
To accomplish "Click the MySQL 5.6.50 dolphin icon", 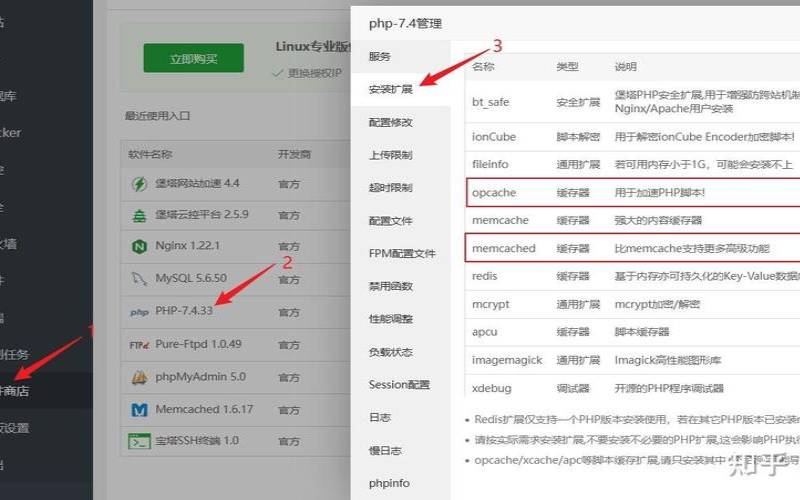I will [139, 279].
